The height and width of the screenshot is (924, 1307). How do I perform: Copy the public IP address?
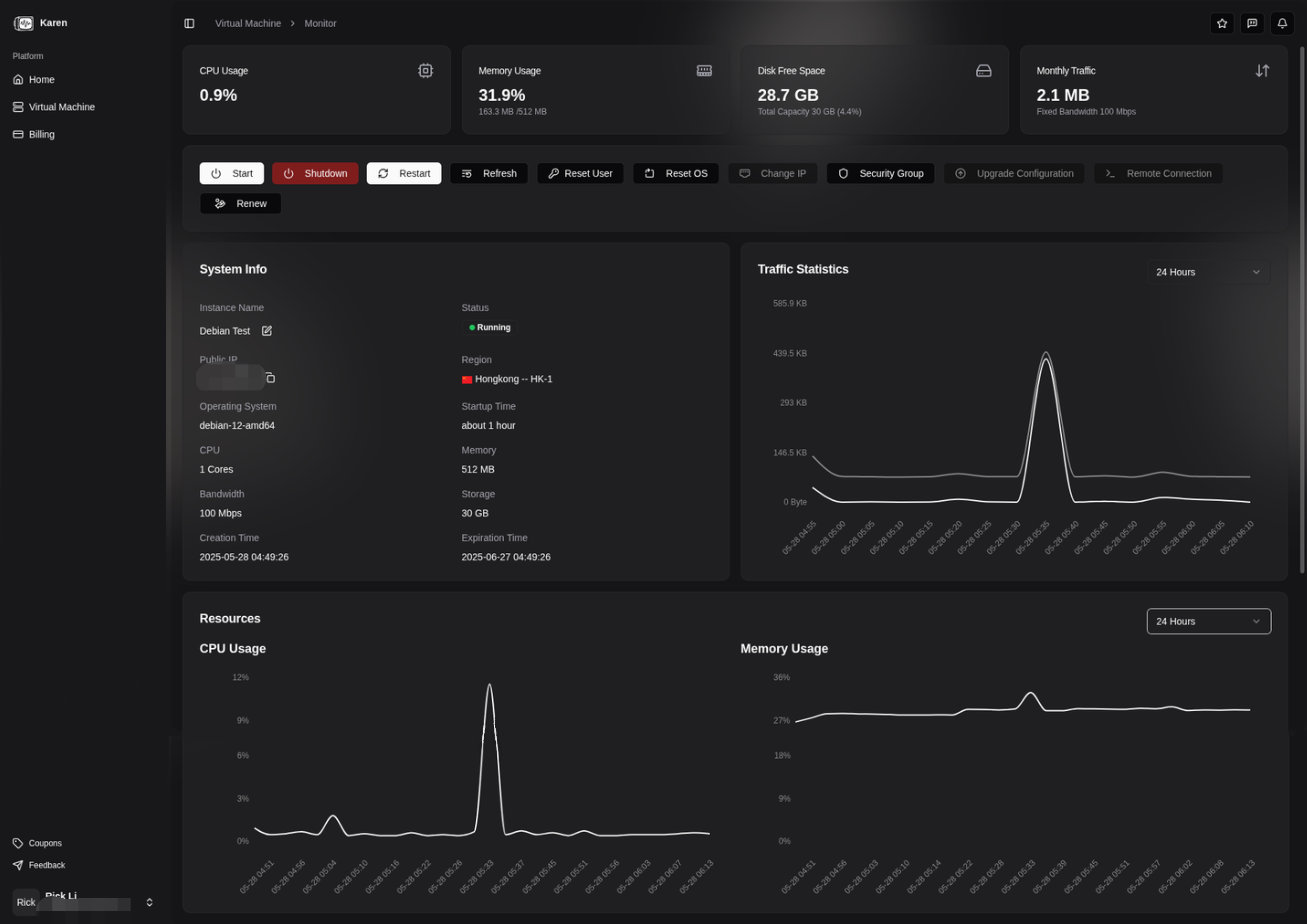(270, 378)
